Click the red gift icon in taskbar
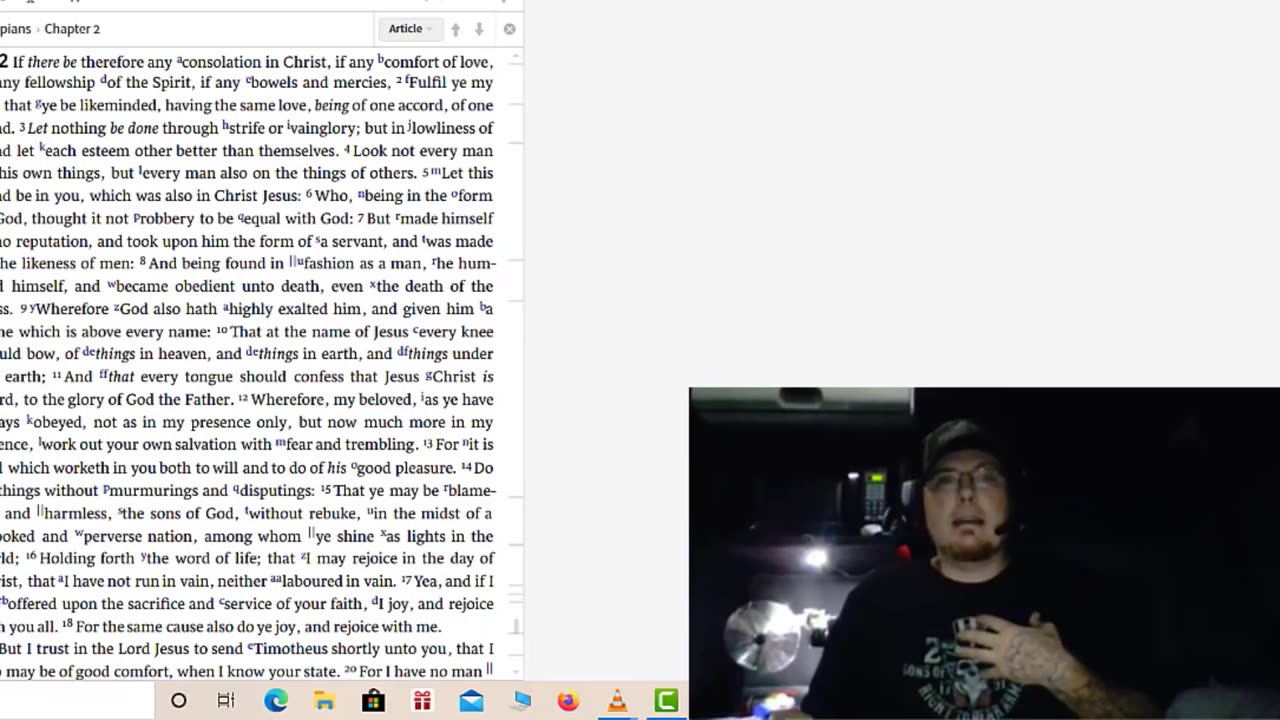 tap(422, 701)
